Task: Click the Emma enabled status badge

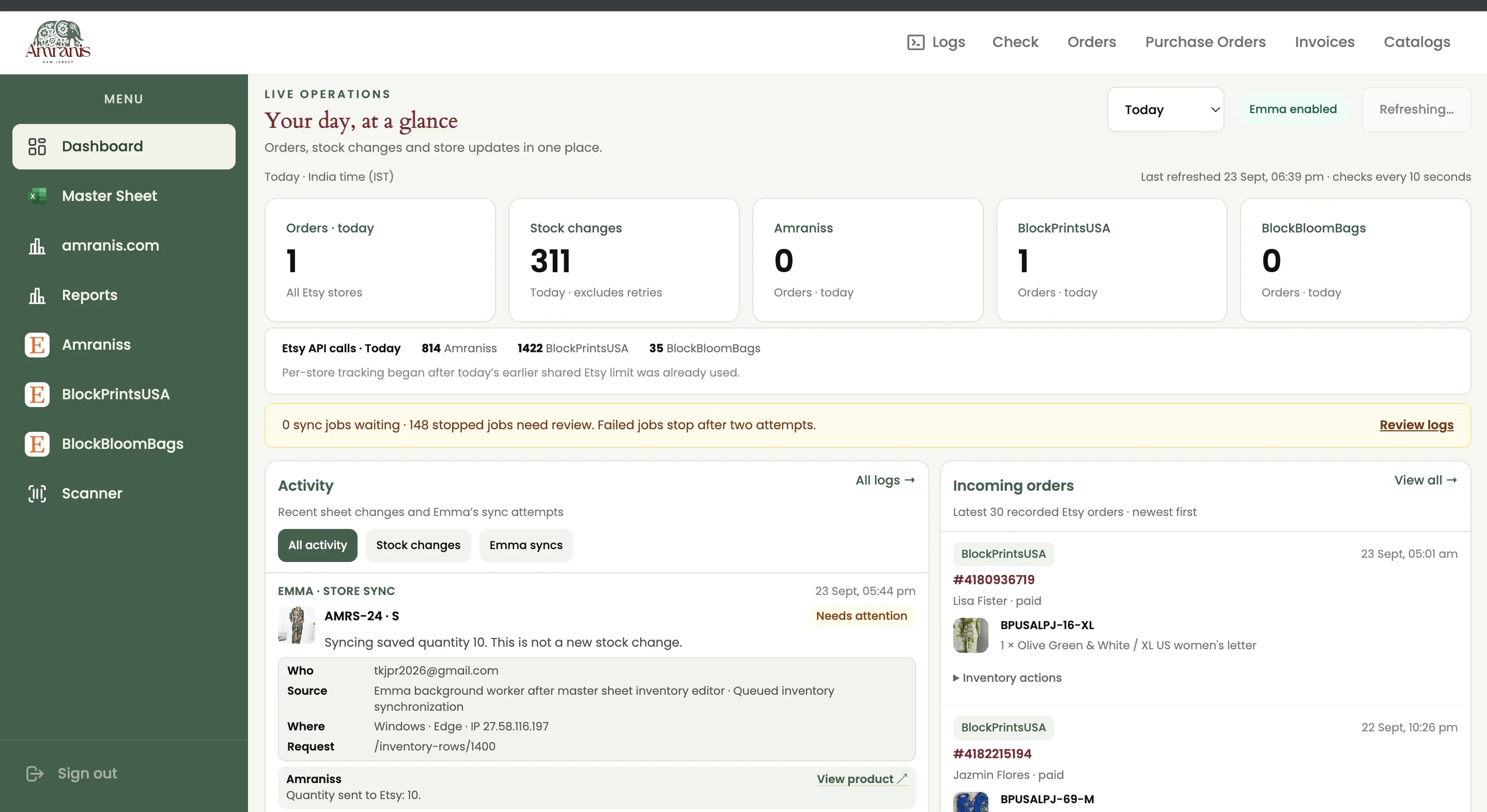Action: [x=1292, y=110]
